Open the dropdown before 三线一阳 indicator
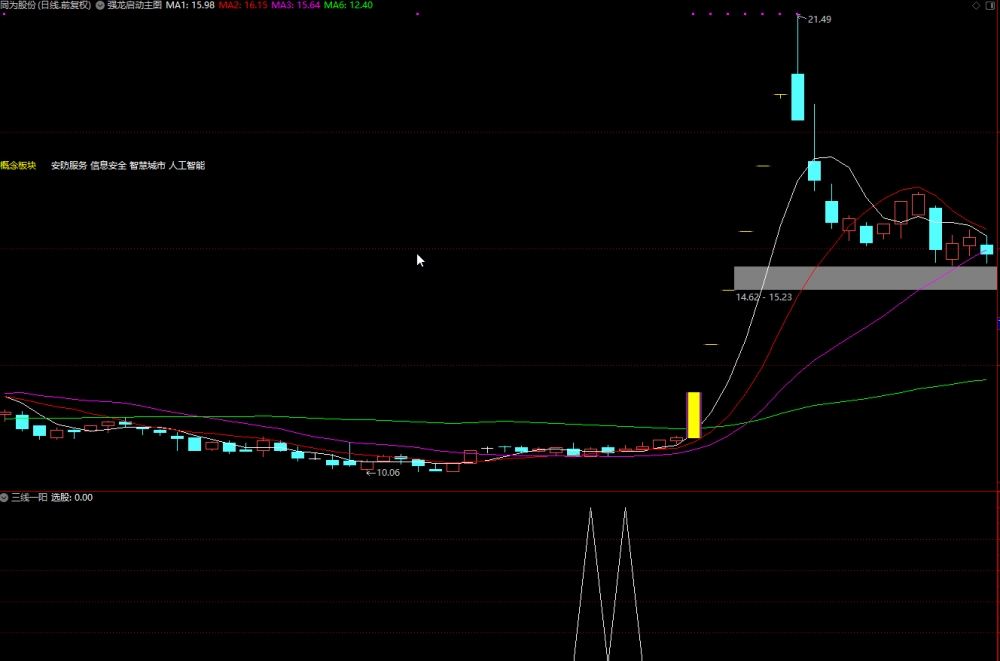This screenshot has width=1000, height=661. coord(4,497)
